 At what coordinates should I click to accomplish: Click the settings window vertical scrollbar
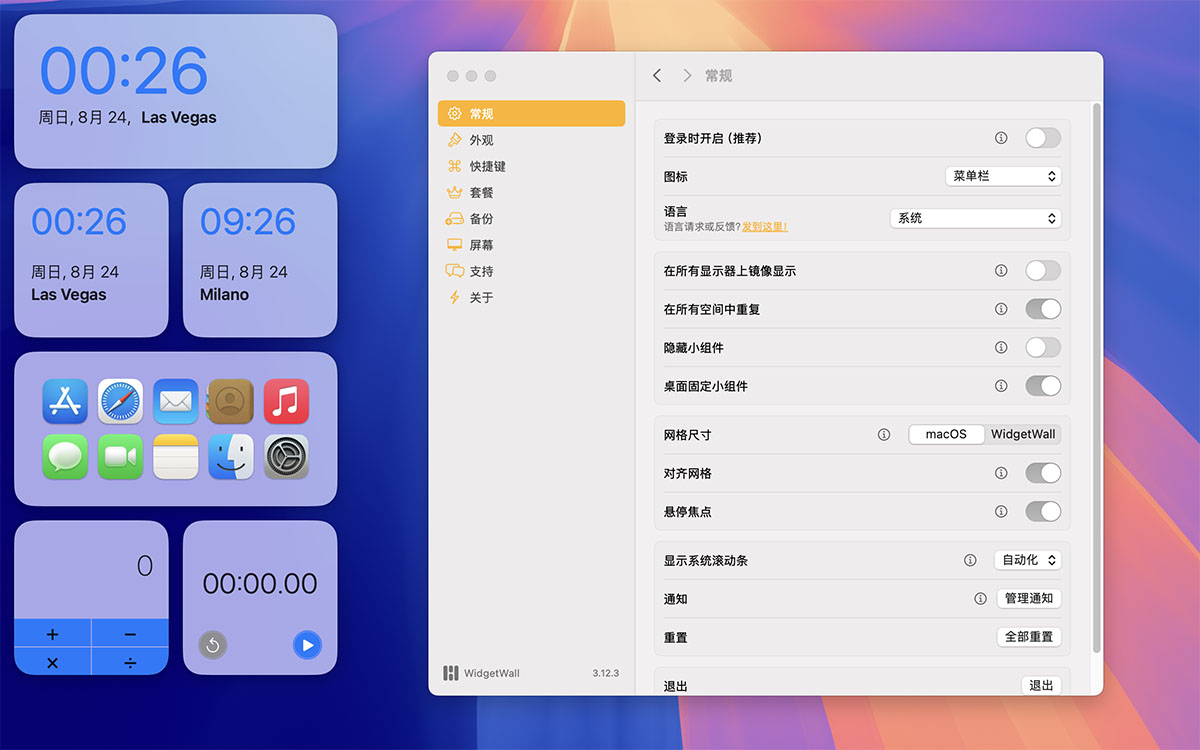[x=1096, y=378]
